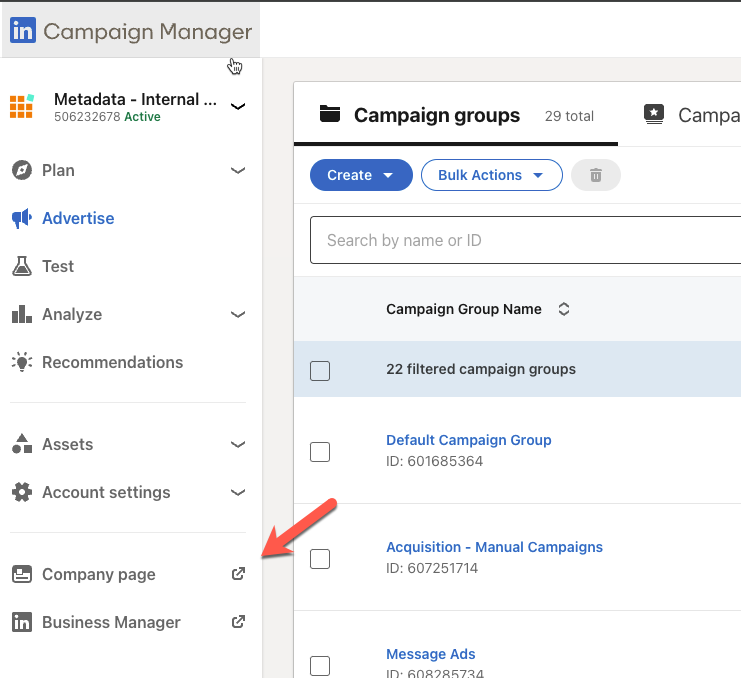The image size is (741, 678).
Task: Click the Test flask icon
Action: [22, 267]
